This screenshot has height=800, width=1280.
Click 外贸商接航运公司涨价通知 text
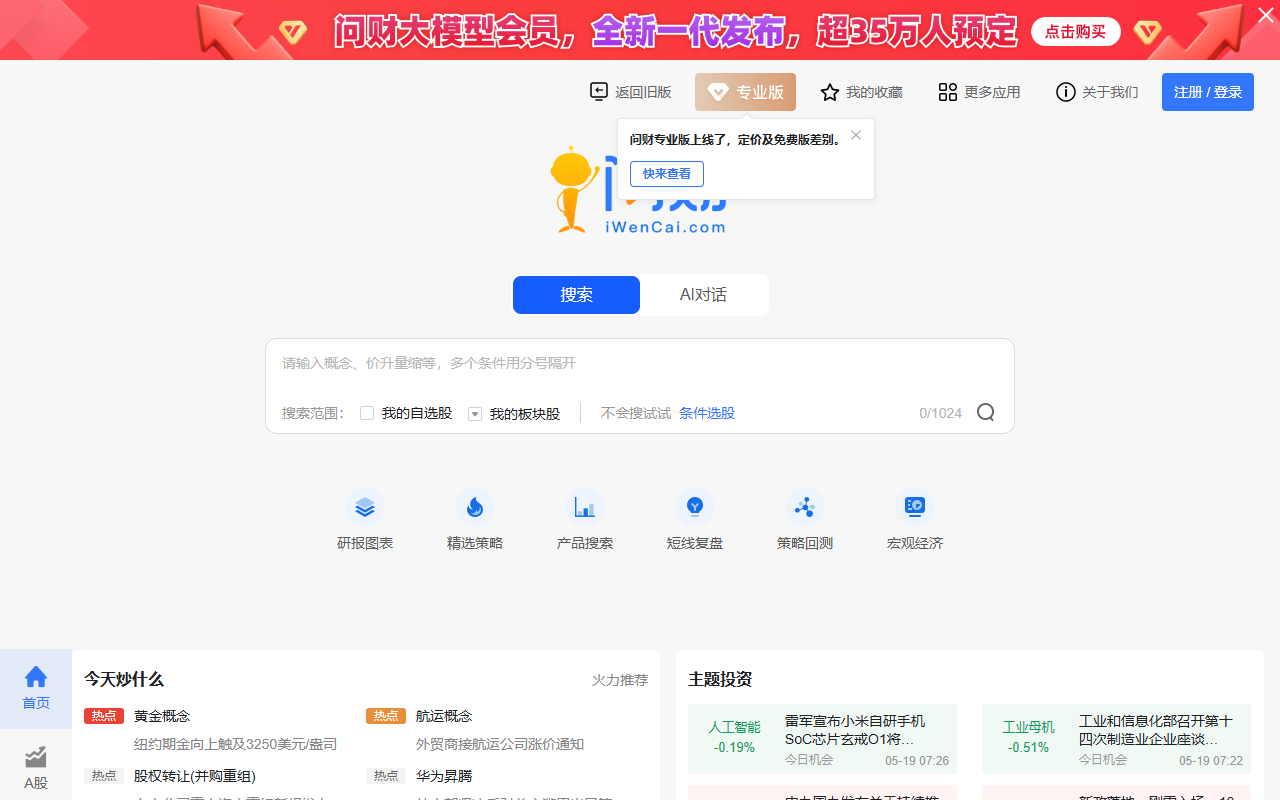500,744
